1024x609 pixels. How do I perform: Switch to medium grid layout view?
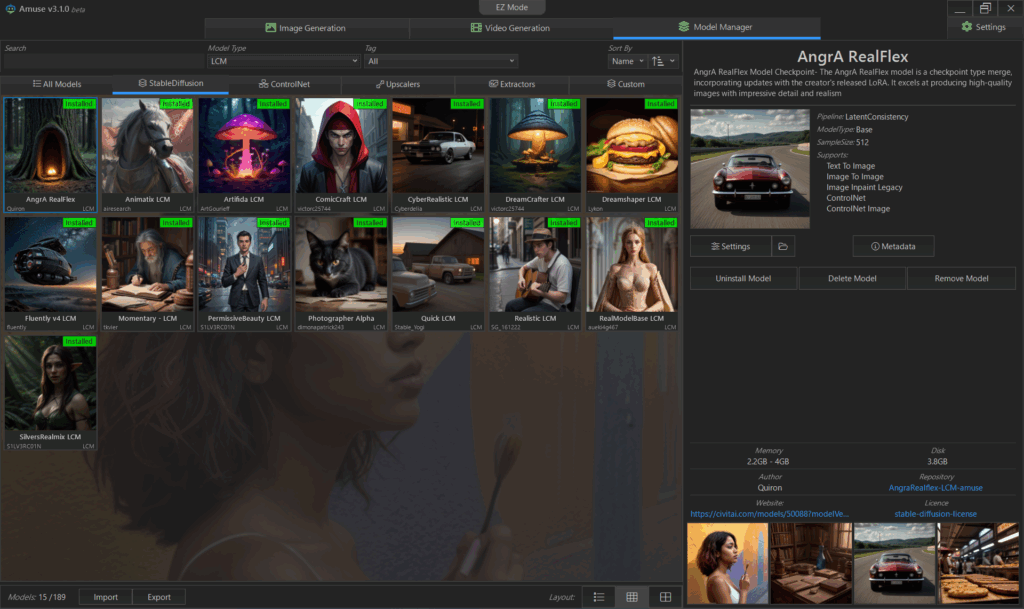tap(632, 597)
